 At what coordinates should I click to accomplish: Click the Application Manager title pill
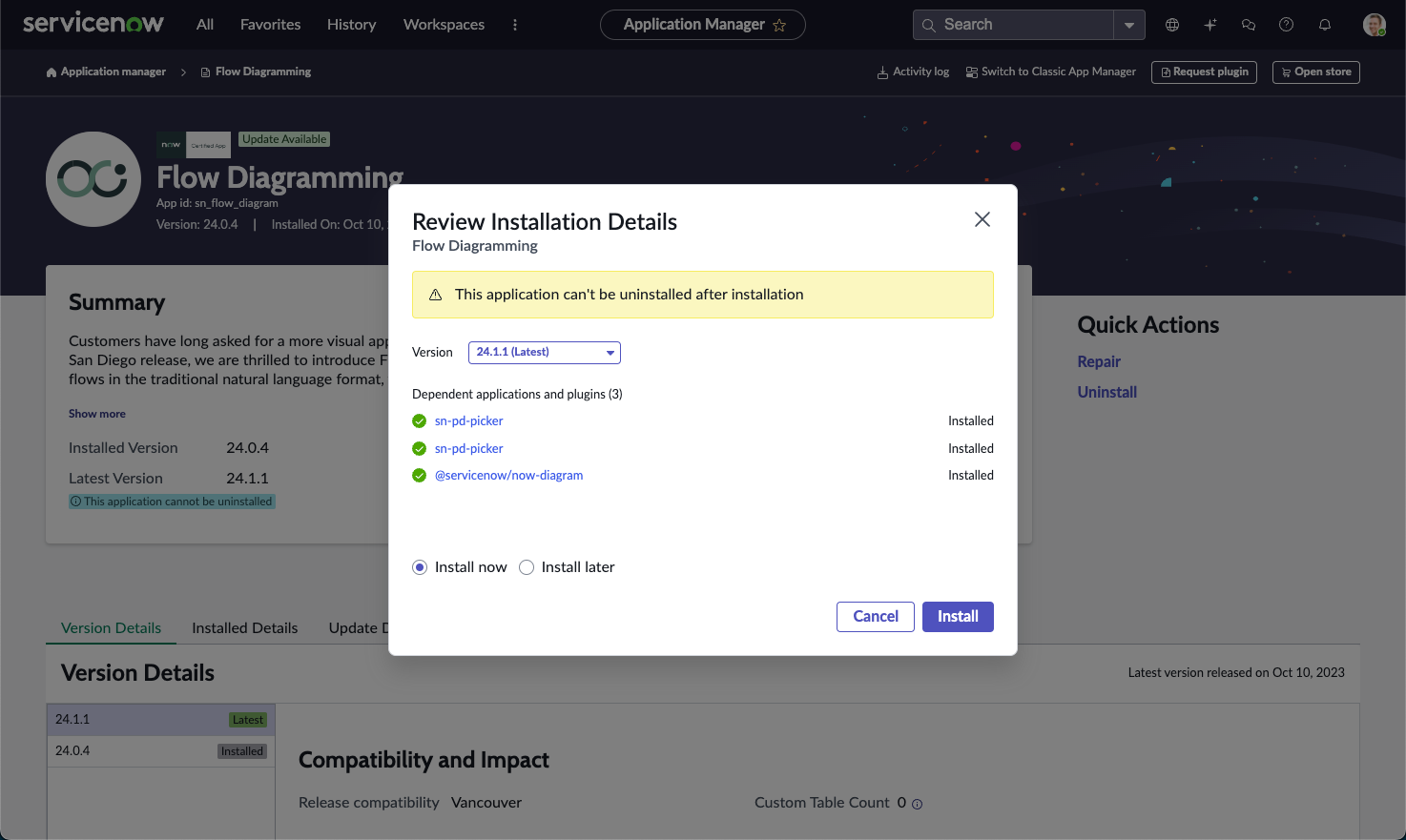coord(703,25)
